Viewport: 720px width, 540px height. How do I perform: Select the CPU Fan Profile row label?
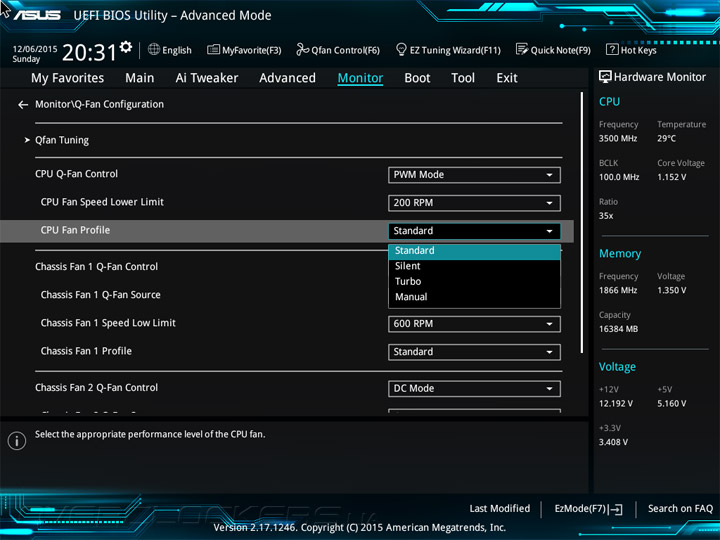pos(75,230)
